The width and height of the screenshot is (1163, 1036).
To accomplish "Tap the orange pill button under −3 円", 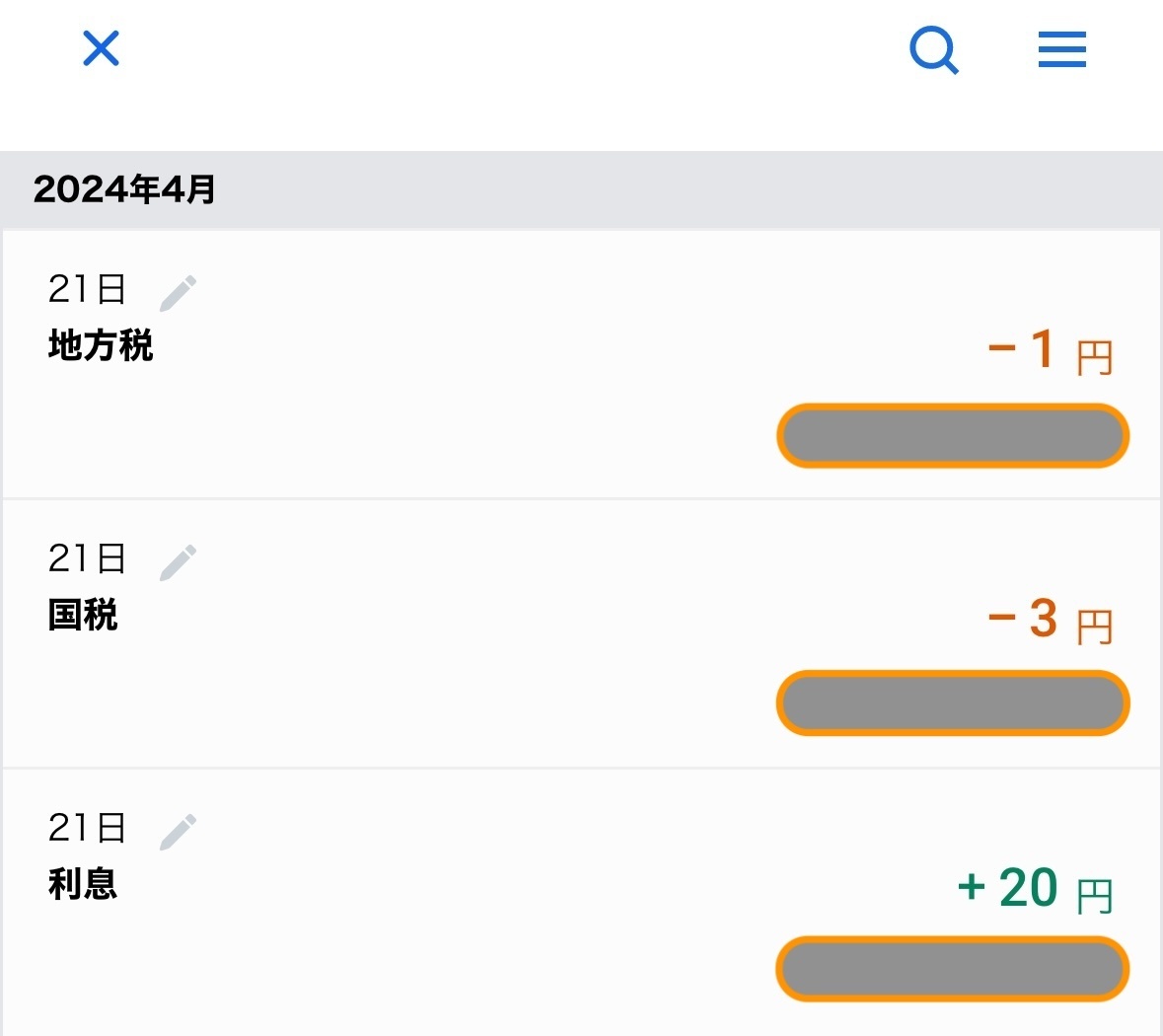I will (x=953, y=703).
